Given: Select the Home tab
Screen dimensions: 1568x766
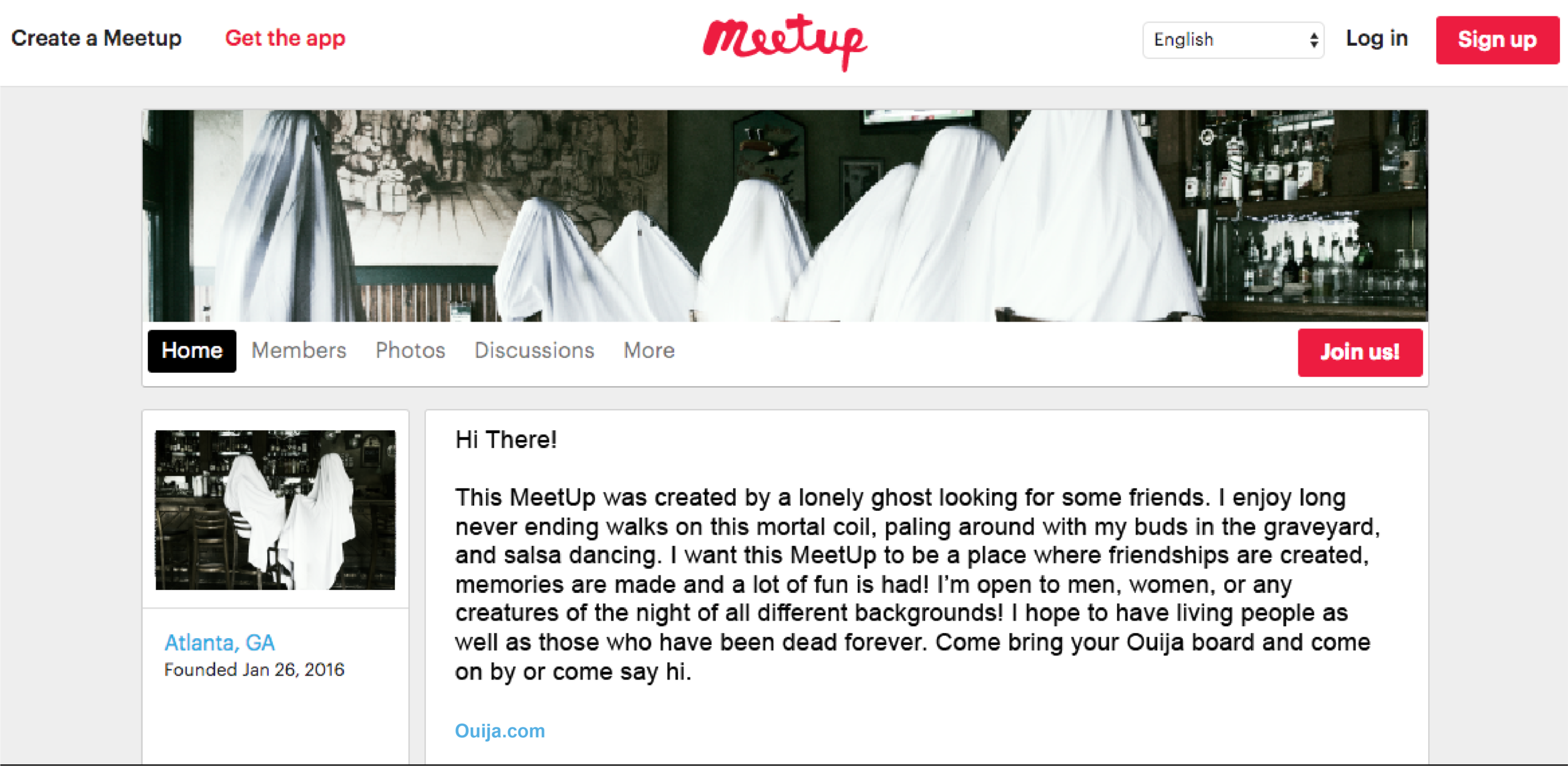Looking at the screenshot, I should click(x=192, y=351).
